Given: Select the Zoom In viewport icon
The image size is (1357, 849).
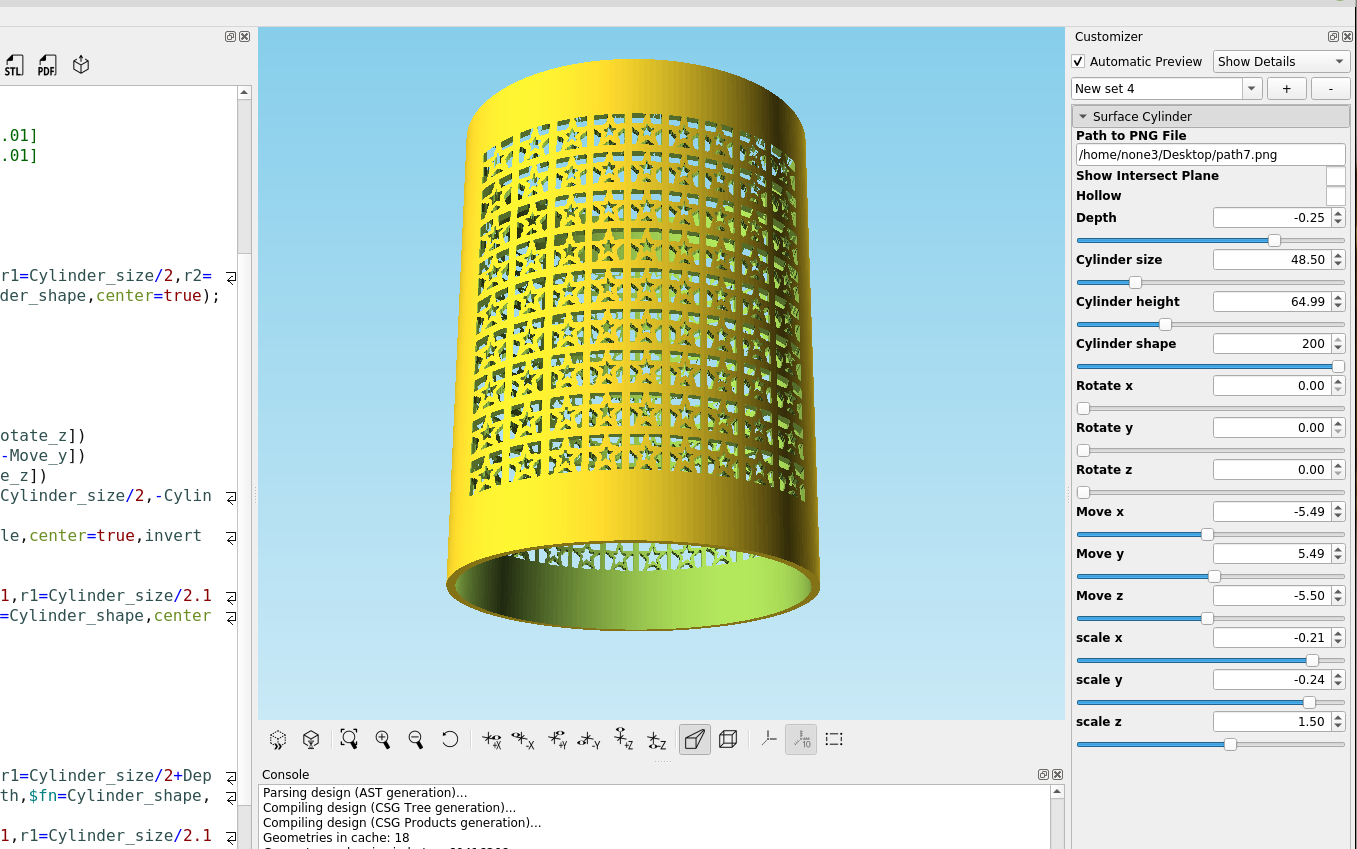Looking at the screenshot, I should (x=382, y=739).
